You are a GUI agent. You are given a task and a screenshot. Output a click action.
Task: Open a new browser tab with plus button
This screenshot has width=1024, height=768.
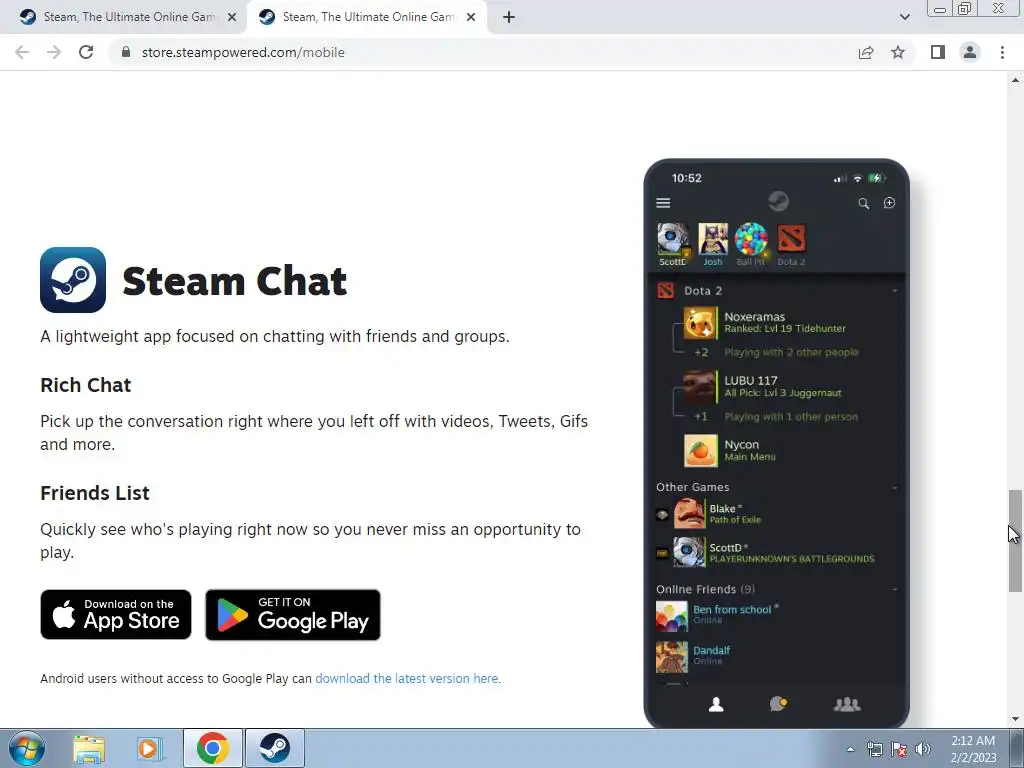click(509, 18)
